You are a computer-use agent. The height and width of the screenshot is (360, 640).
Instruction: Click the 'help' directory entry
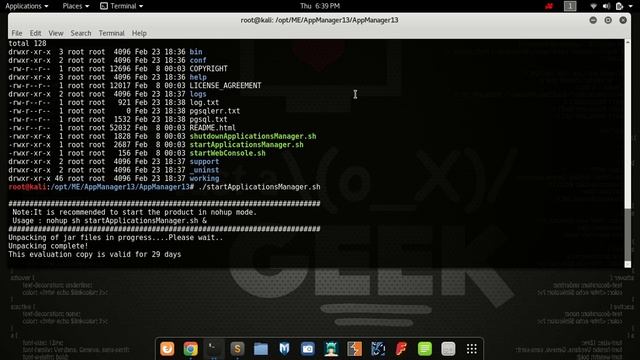(x=198, y=77)
